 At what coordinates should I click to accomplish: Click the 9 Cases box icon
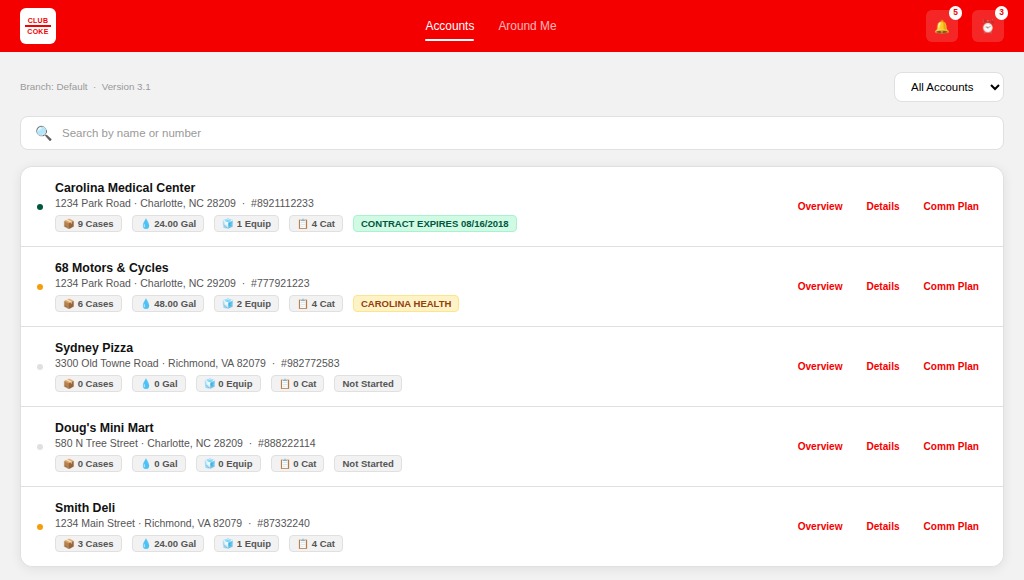69,224
